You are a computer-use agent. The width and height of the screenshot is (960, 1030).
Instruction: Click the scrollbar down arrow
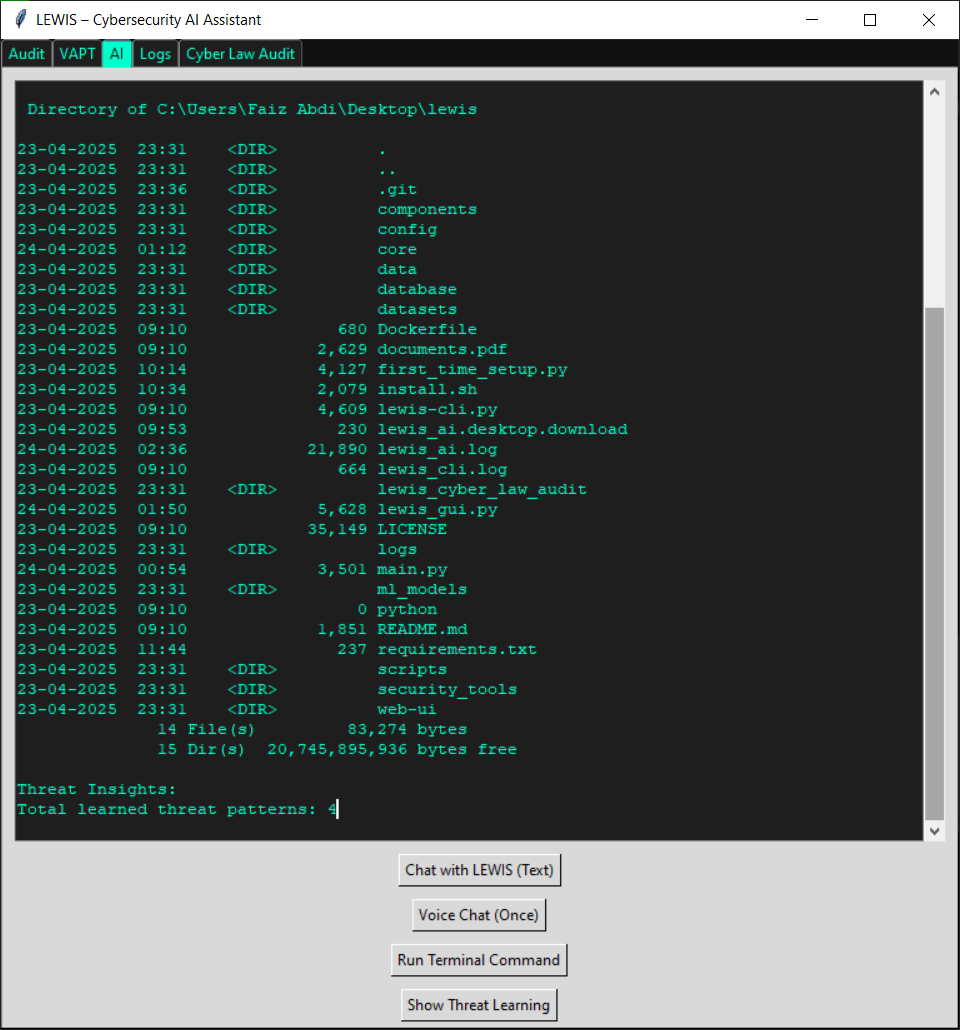[935, 830]
